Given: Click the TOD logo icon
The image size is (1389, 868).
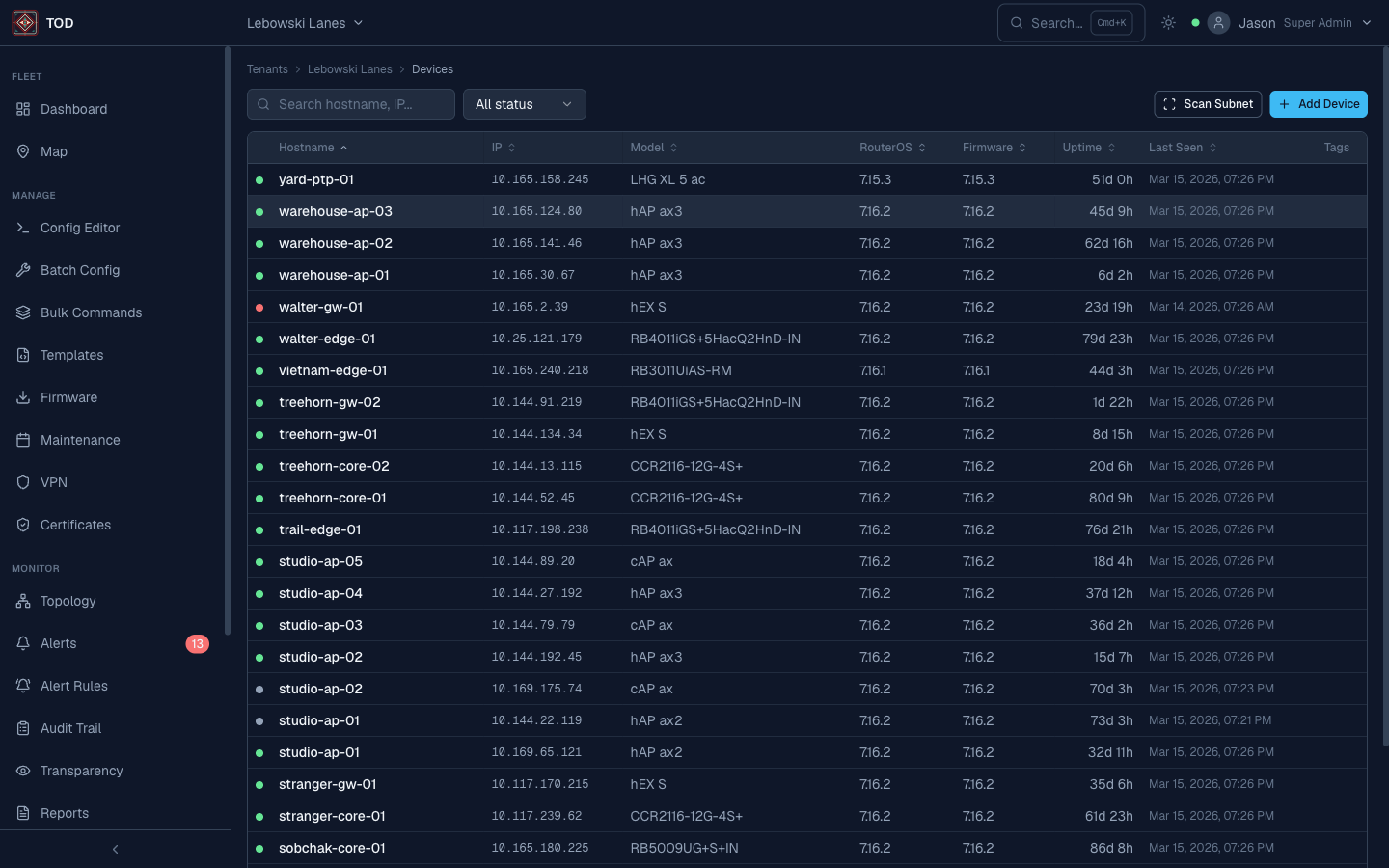Looking at the screenshot, I should pyautogui.click(x=24, y=22).
